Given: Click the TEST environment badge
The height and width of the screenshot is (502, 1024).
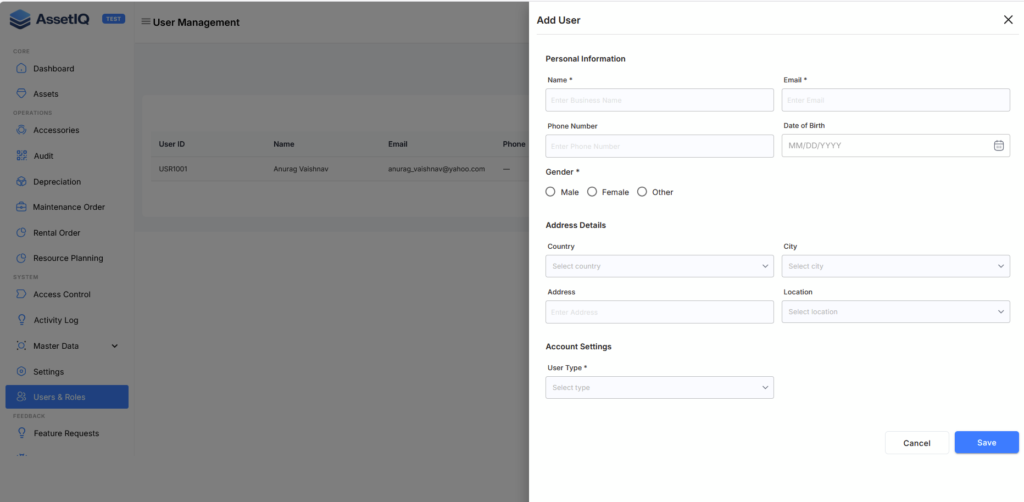Looking at the screenshot, I should click(x=114, y=19).
